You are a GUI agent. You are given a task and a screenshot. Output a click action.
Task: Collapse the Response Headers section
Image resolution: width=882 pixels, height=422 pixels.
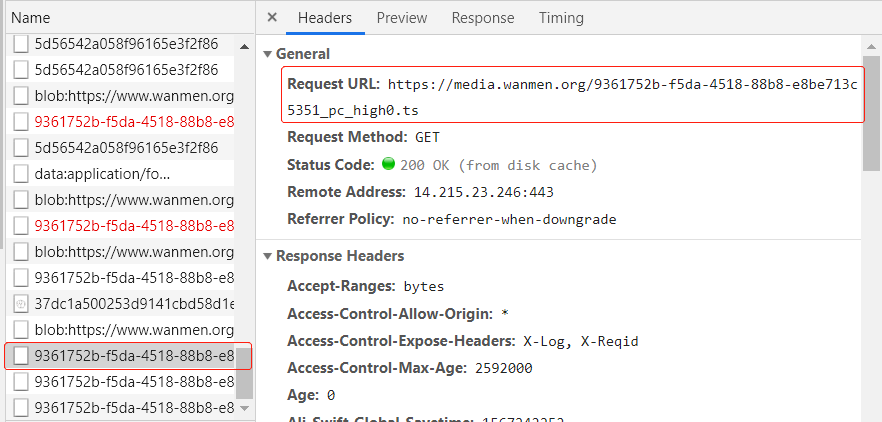click(x=267, y=256)
